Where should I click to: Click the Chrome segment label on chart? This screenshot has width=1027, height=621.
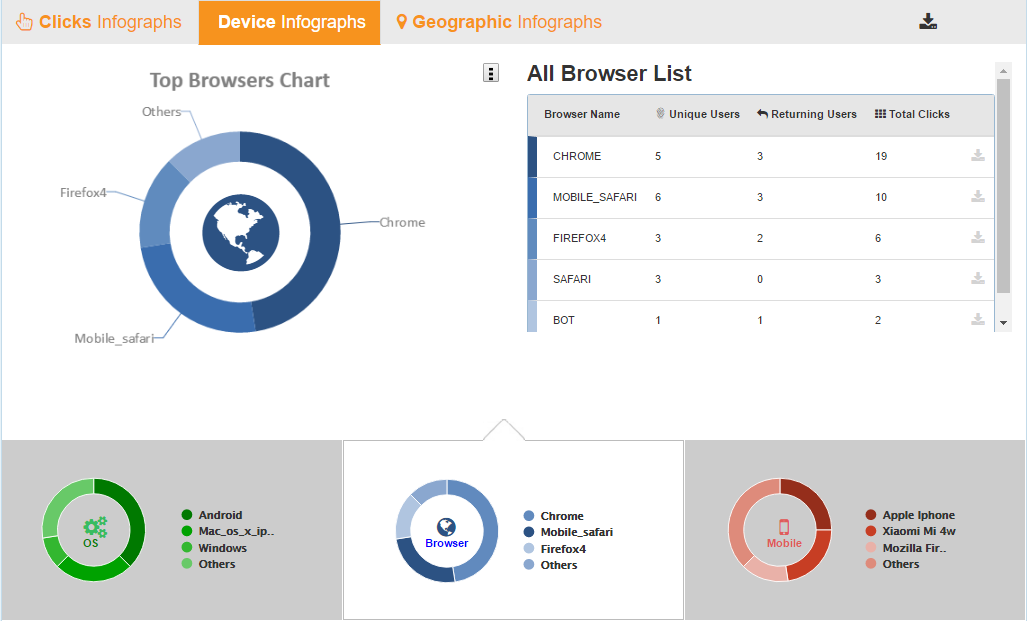[x=402, y=223]
